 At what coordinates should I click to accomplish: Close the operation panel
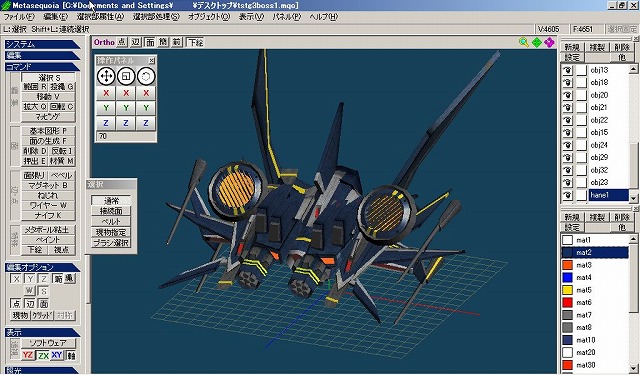pyautogui.click(x=151, y=60)
